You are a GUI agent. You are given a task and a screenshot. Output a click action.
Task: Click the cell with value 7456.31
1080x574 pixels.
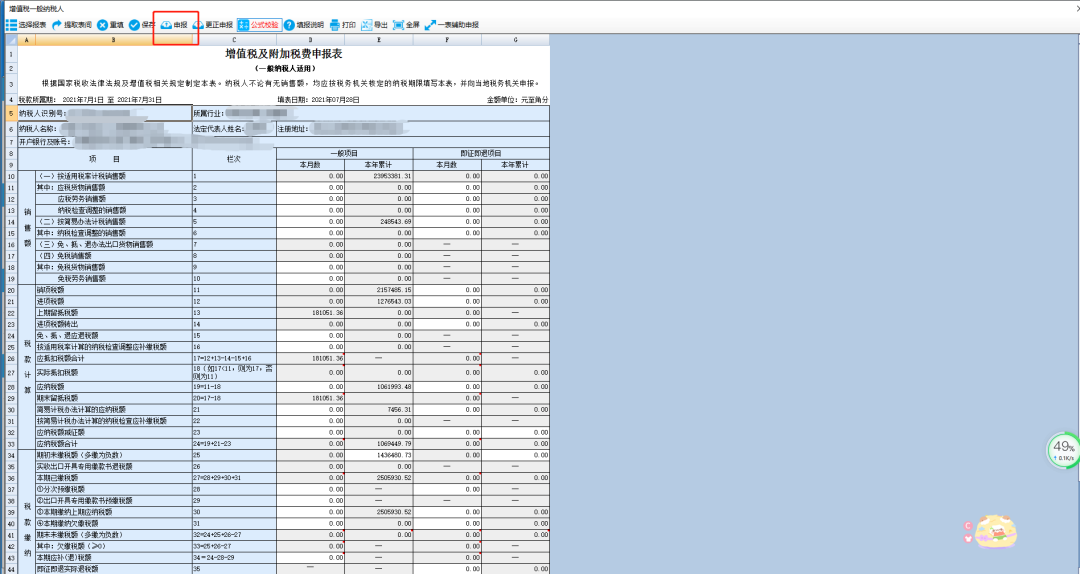[x=379, y=410]
